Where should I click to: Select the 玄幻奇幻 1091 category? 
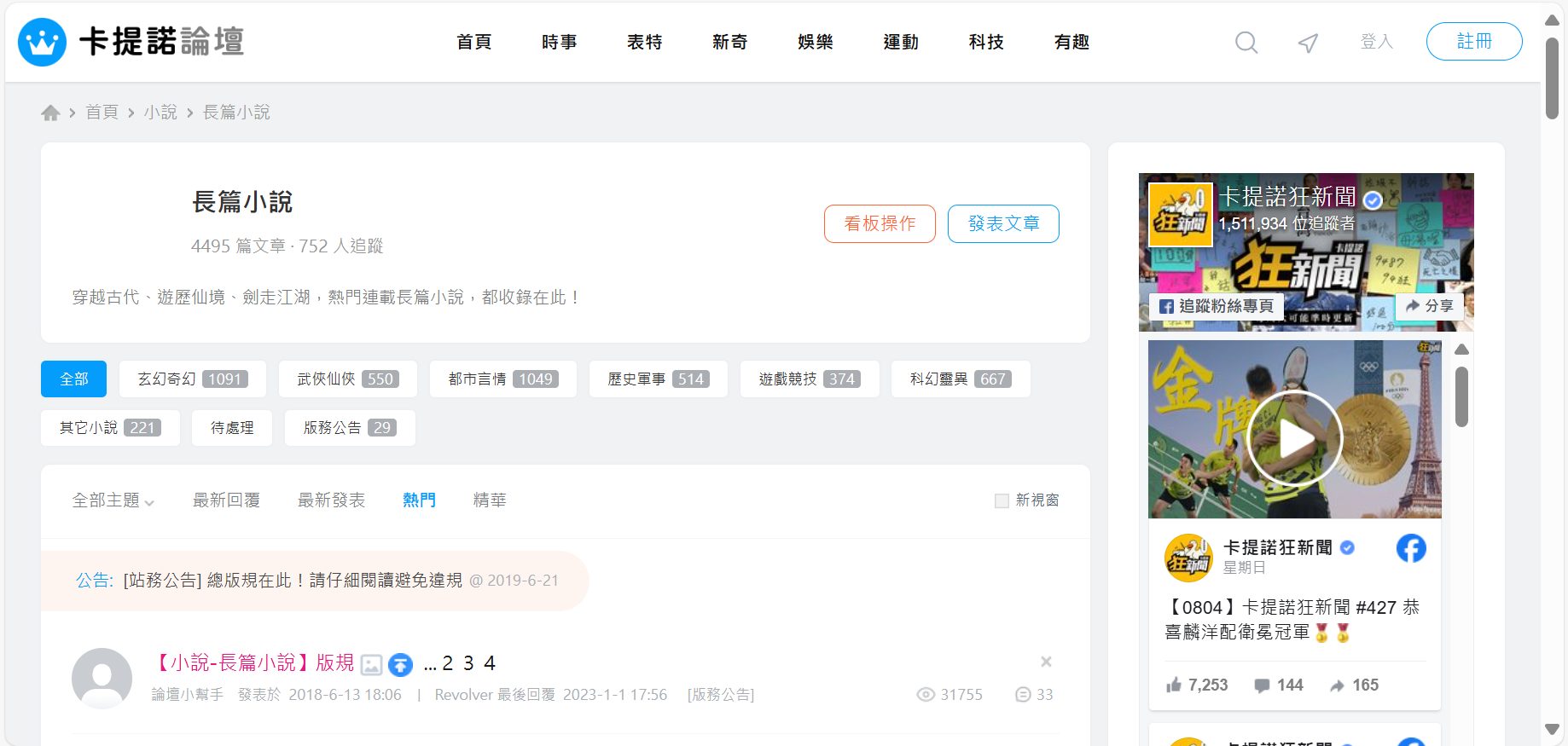(193, 379)
